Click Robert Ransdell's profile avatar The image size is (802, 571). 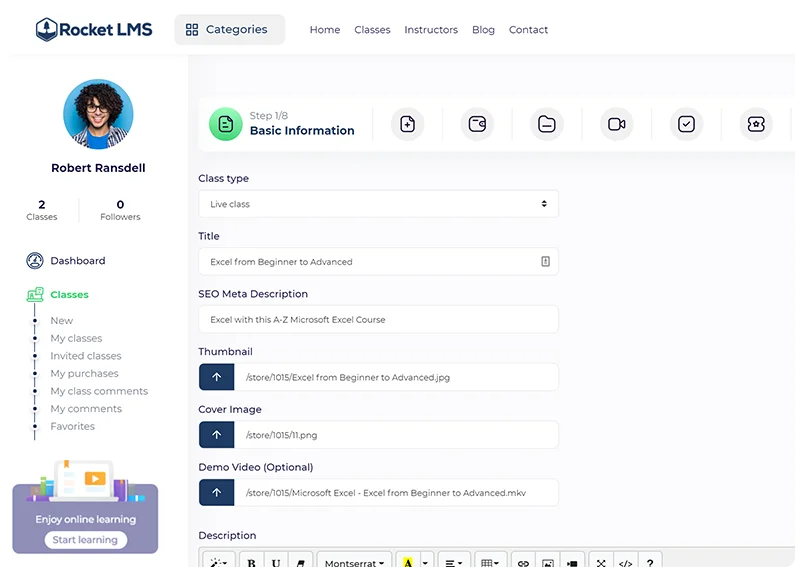click(x=98, y=114)
